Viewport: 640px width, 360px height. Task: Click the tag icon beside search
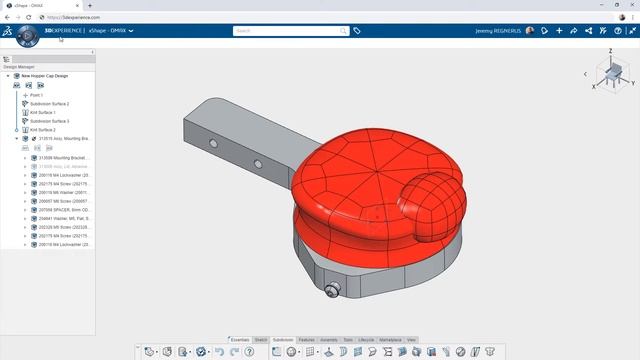tap(357, 31)
